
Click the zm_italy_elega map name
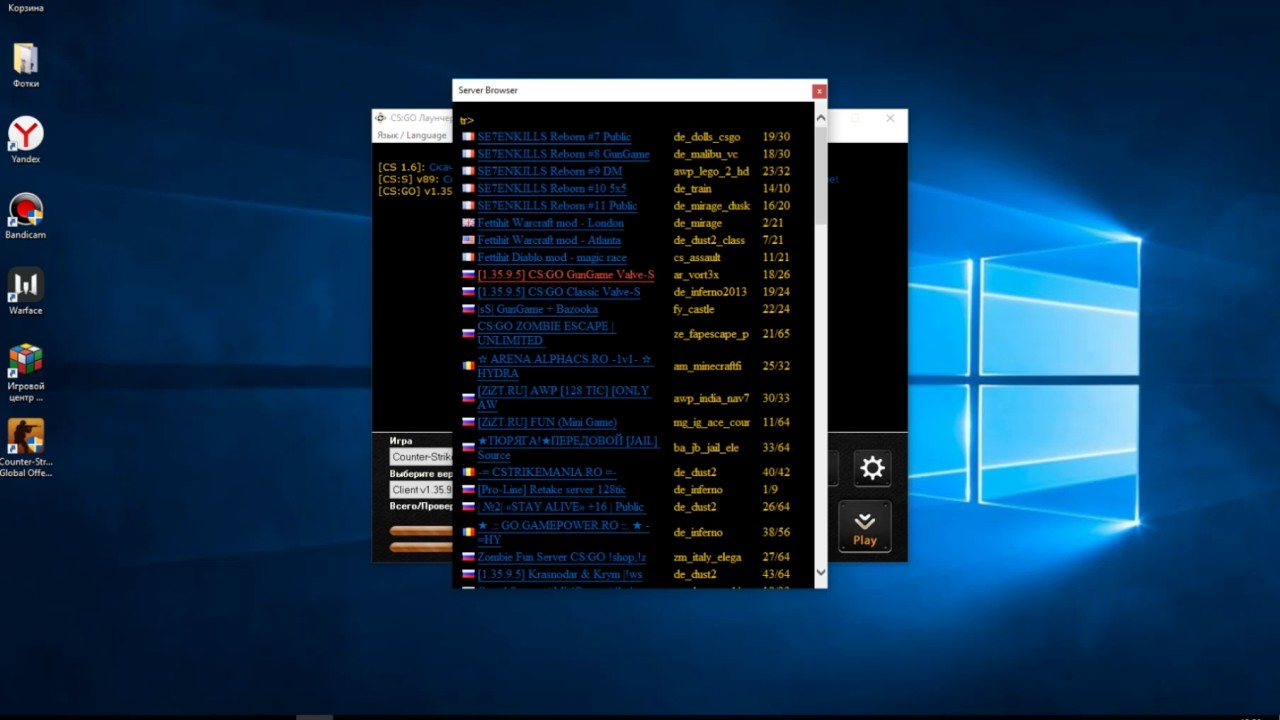pos(707,557)
